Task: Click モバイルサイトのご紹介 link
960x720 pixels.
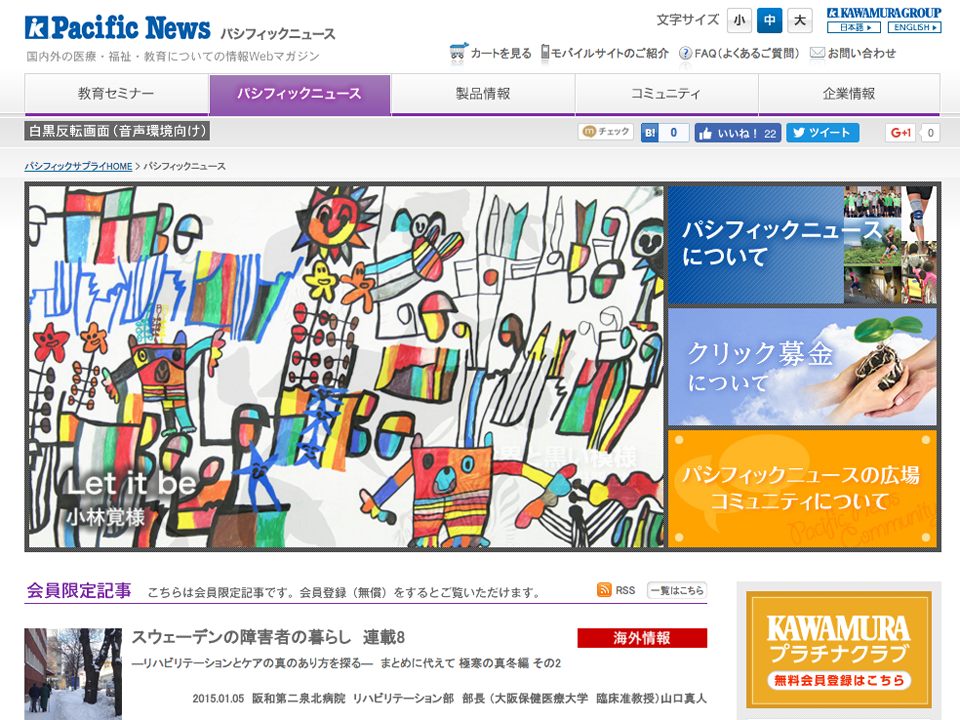Action: click(610, 54)
